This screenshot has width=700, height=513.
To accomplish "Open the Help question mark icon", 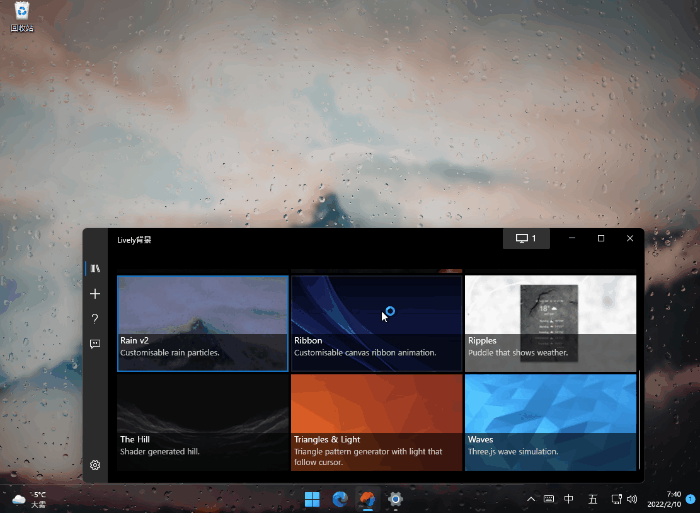I will tap(95, 319).
